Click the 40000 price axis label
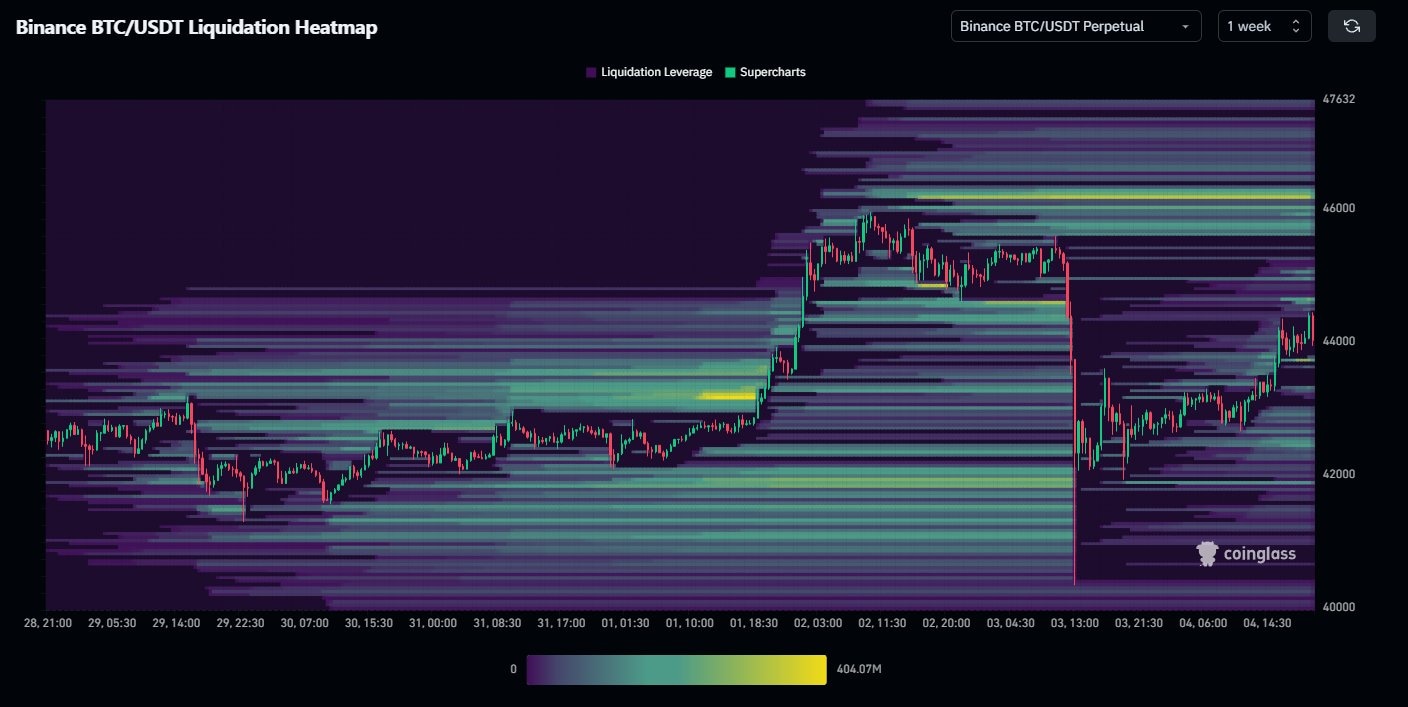Viewport: 1408px width, 707px height. click(x=1337, y=607)
